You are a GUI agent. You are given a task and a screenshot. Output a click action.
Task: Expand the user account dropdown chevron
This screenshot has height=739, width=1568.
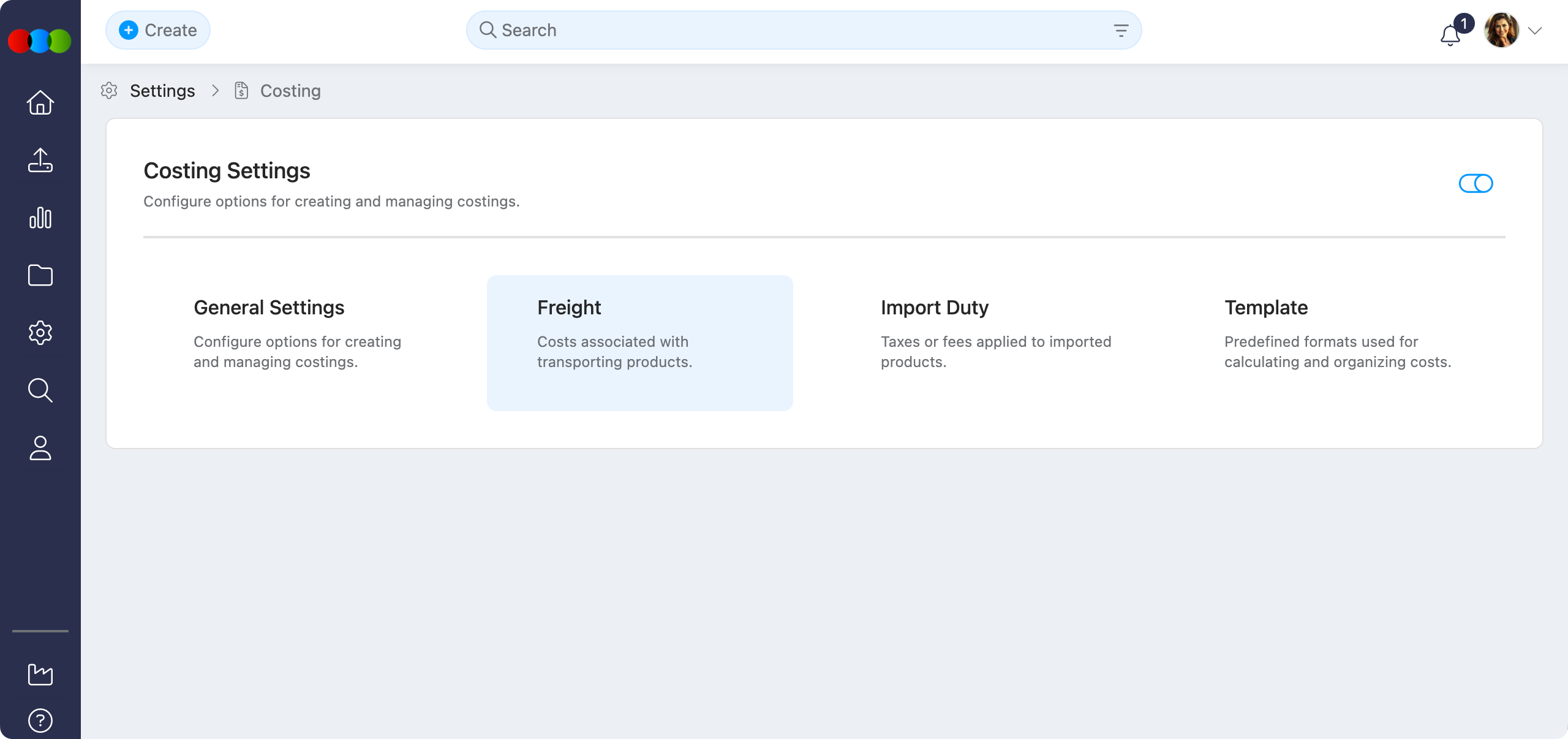point(1535,31)
